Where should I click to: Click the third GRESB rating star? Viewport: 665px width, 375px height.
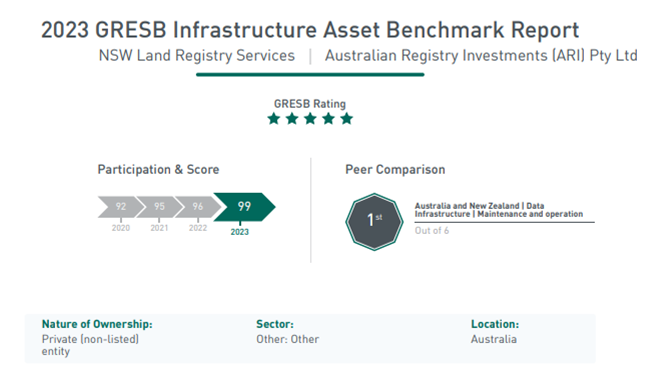point(310,119)
